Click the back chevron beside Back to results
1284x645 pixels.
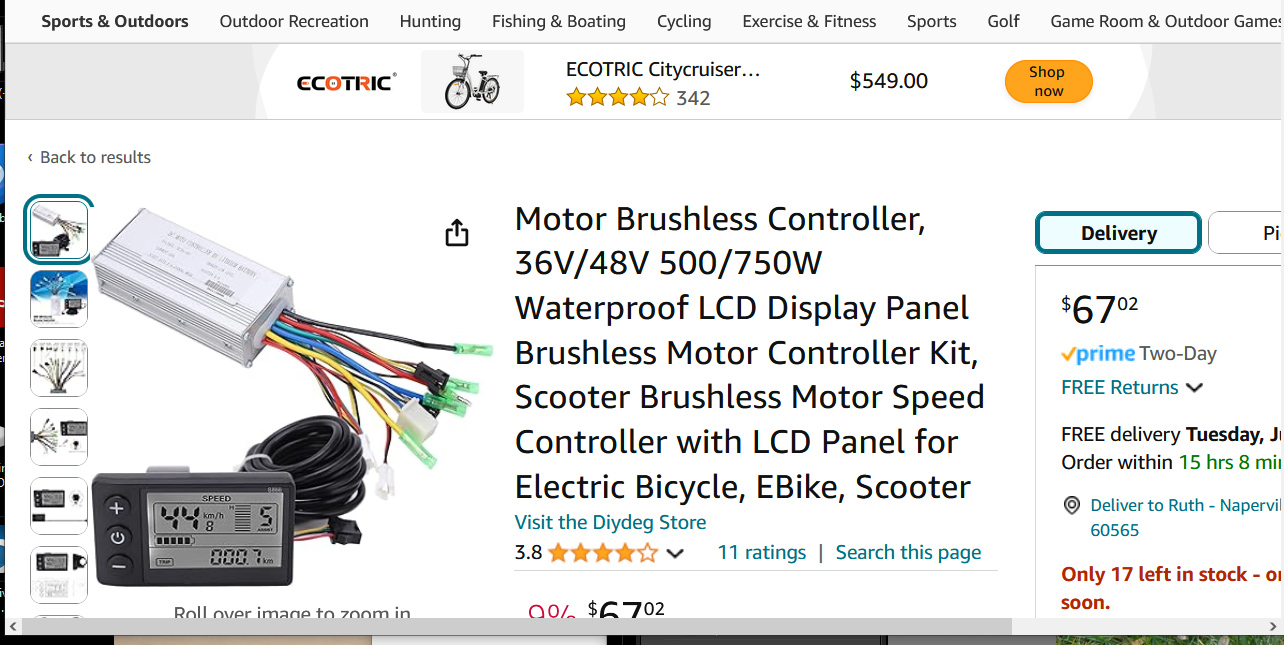click(x=30, y=157)
